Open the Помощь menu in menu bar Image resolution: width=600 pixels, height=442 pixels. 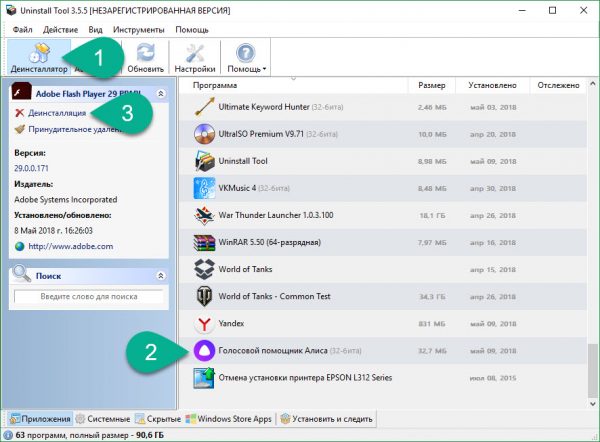point(192,29)
